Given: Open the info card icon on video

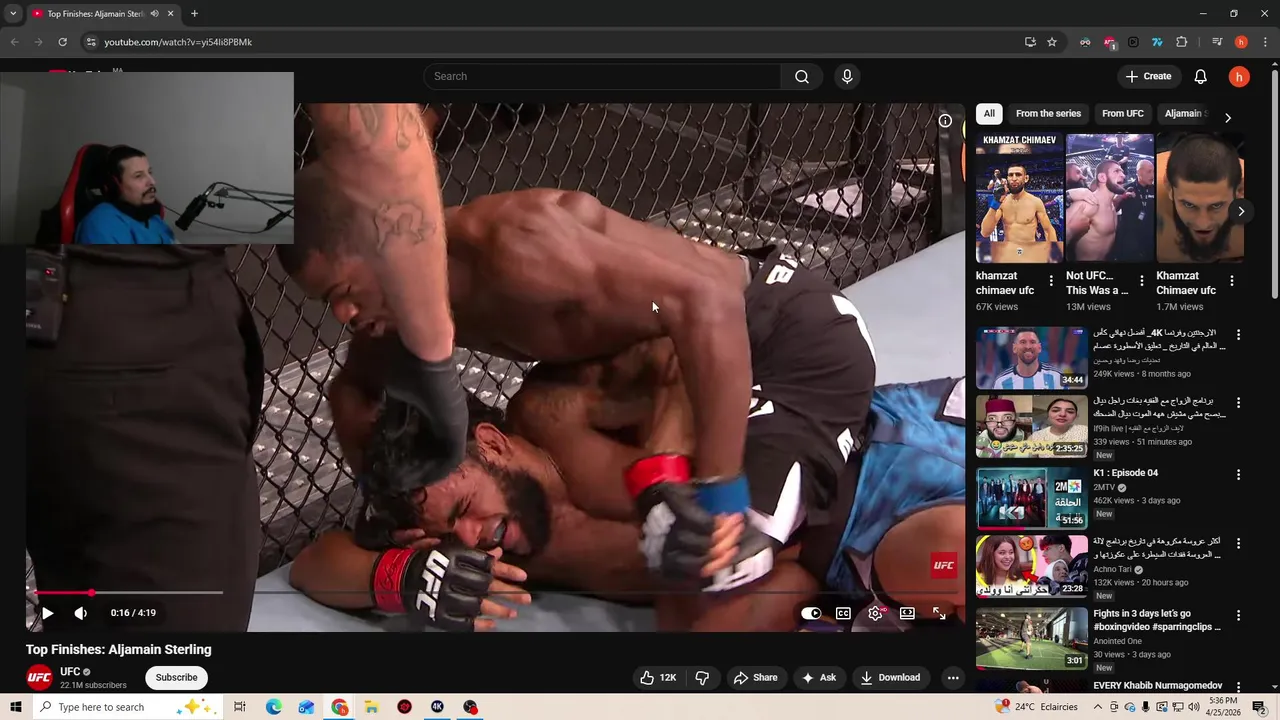Looking at the screenshot, I should pyautogui.click(x=945, y=121).
